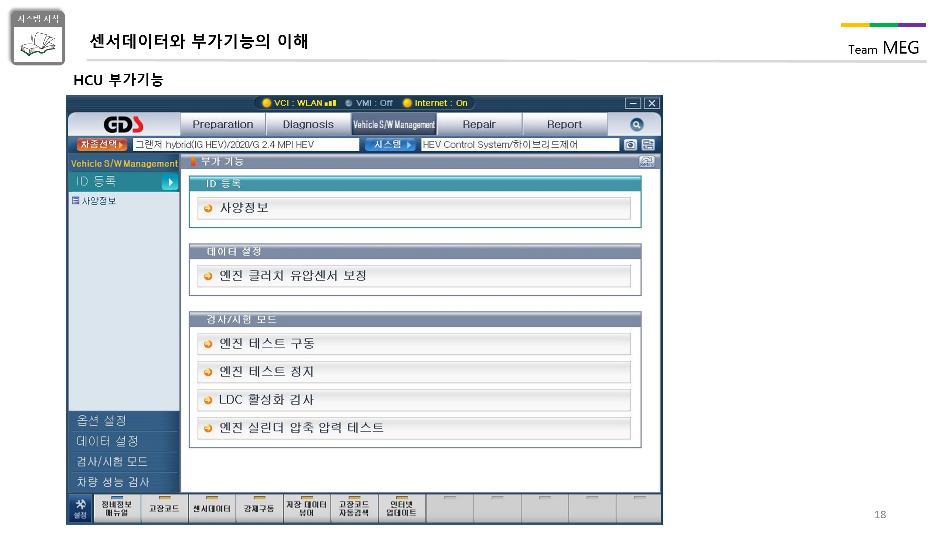
Task: Open 고장코드 in the bottom toolbar
Action: click(165, 509)
